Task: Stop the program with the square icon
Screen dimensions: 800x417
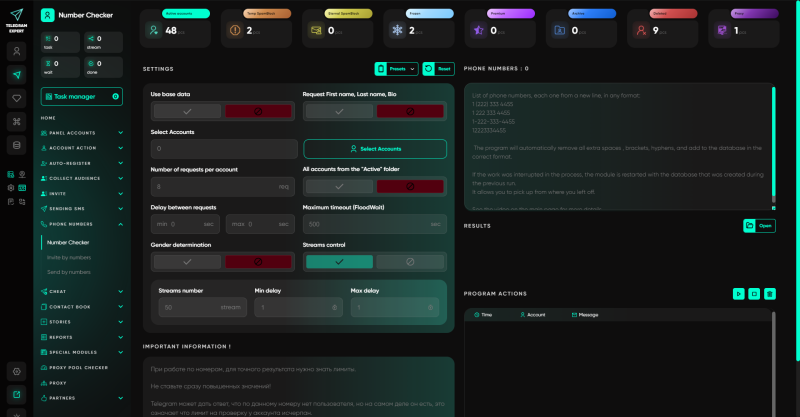Action: coord(754,293)
